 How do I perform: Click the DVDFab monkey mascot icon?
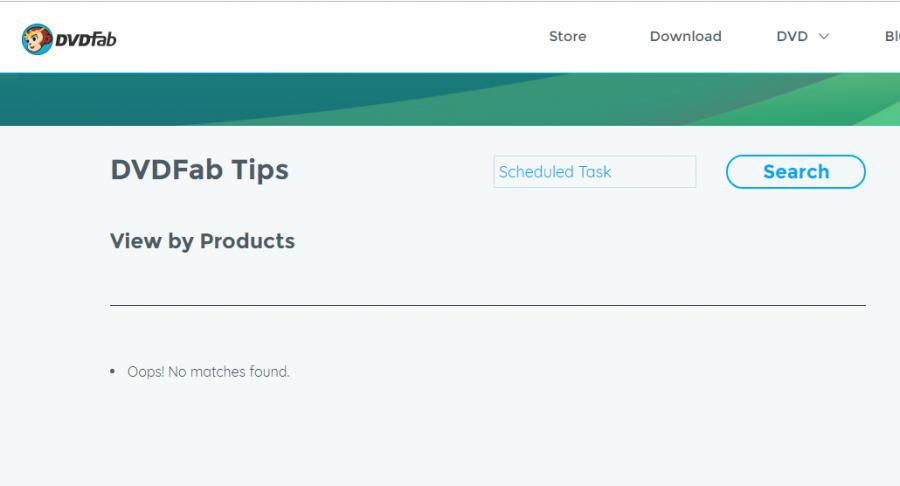click(x=37, y=39)
